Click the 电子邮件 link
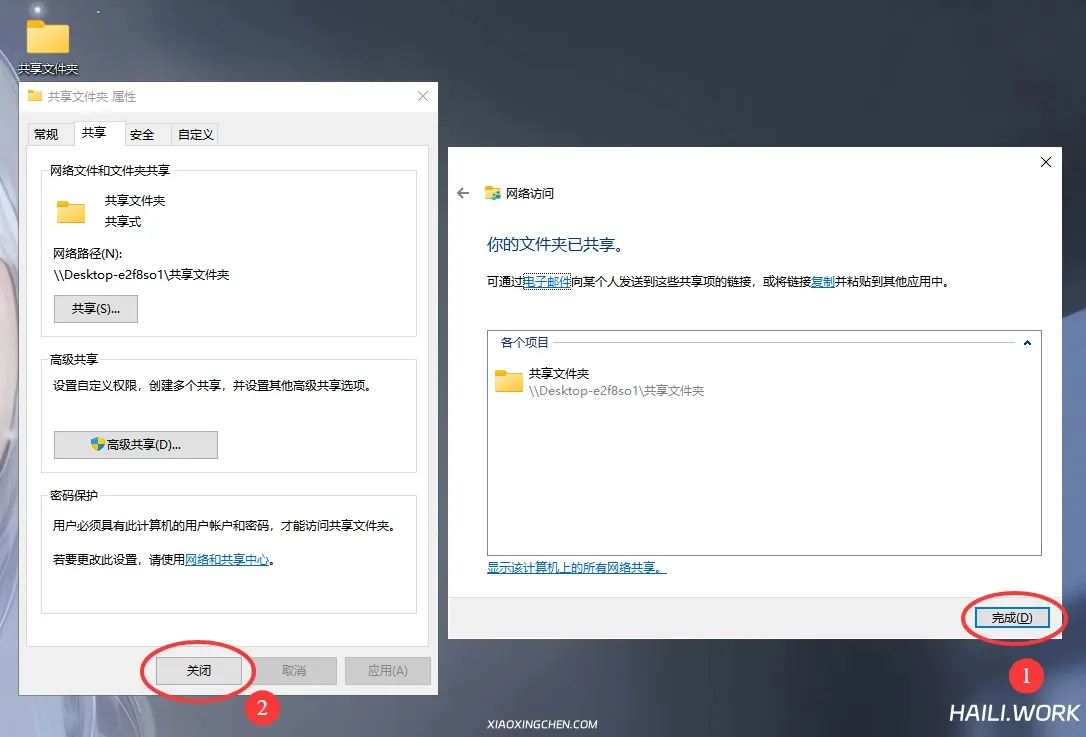 [546, 282]
